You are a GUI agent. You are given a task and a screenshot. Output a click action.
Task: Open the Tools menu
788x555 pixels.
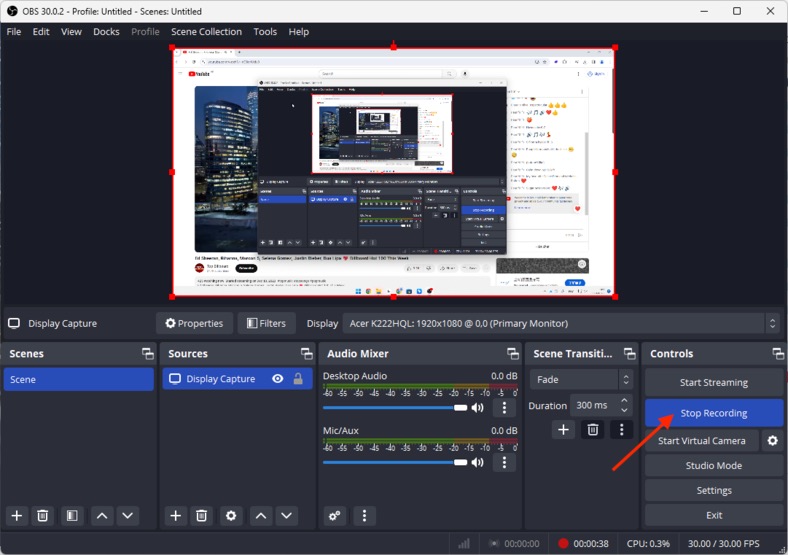point(265,32)
